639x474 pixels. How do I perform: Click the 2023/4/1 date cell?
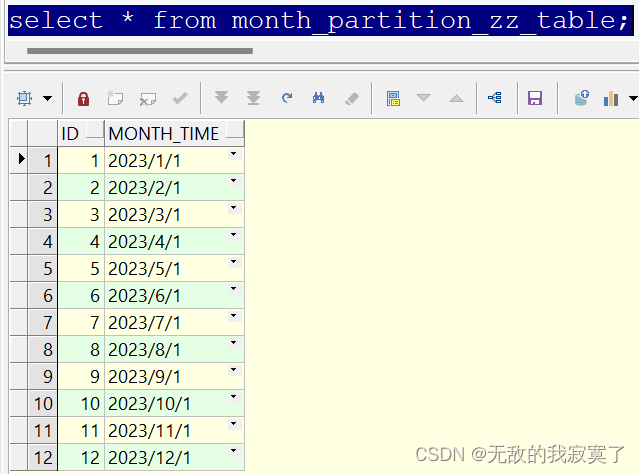[174, 241]
